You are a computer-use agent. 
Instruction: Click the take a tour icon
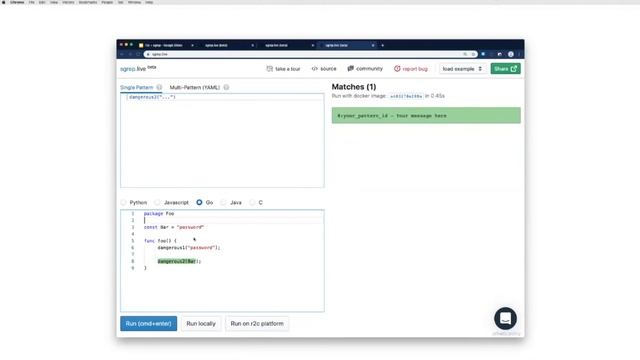[x=269, y=69]
